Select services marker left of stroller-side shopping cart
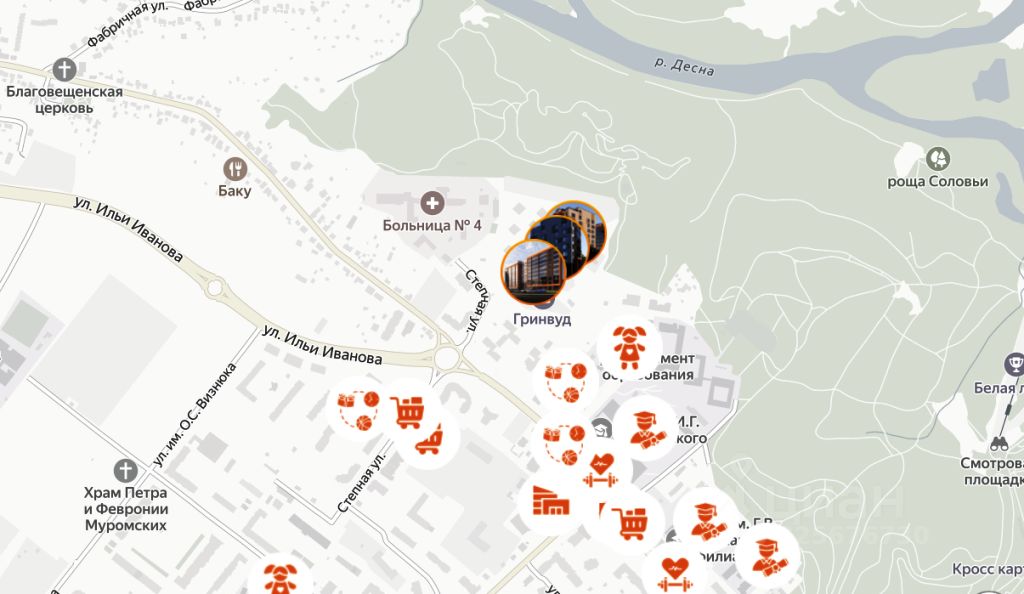 359,410
